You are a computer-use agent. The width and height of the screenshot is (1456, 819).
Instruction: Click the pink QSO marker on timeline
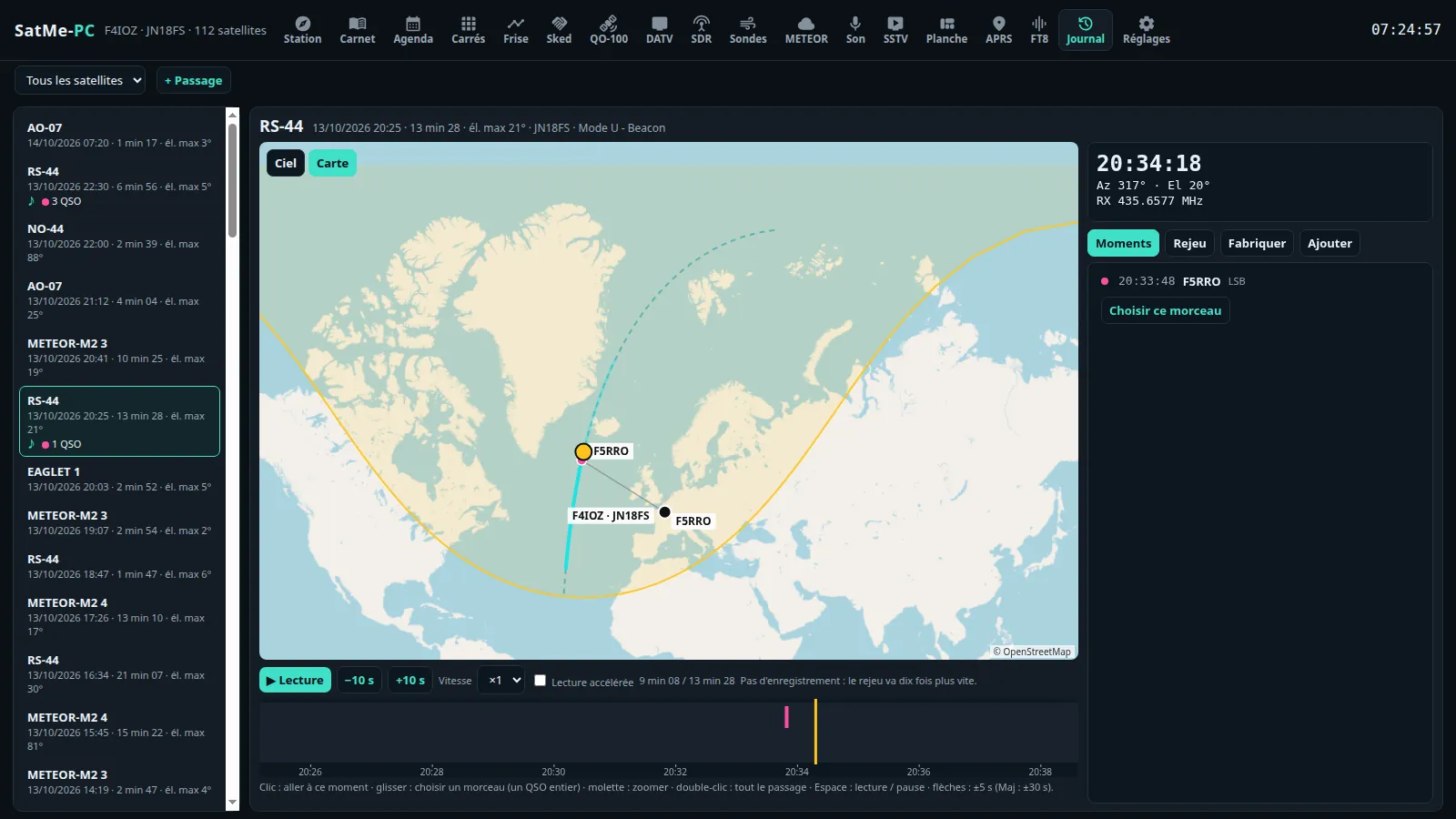(786, 717)
